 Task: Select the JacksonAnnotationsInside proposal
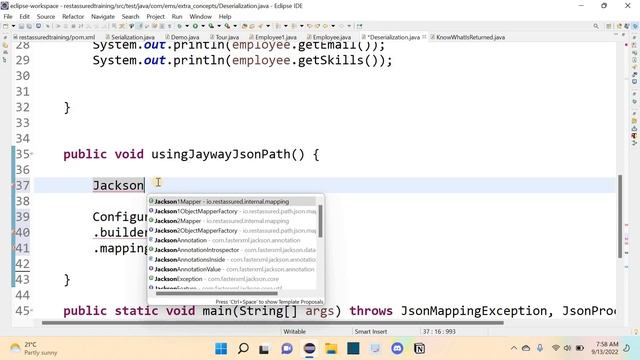click(x=232, y=260)
